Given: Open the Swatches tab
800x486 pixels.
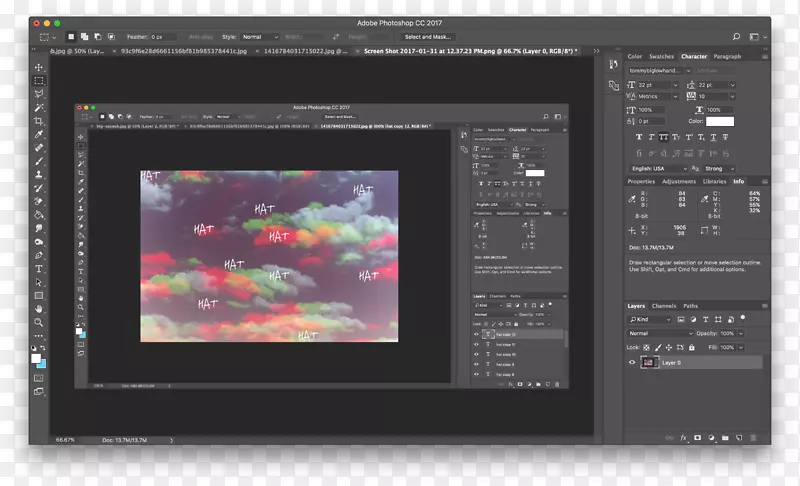Looking at the screenshot, I should (x=661, y=57).
